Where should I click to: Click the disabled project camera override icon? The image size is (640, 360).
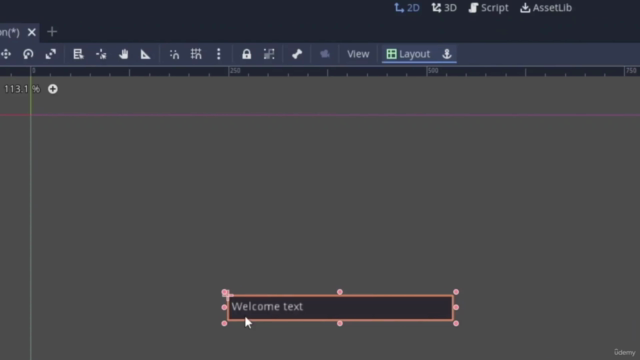(x=324, y=54)
